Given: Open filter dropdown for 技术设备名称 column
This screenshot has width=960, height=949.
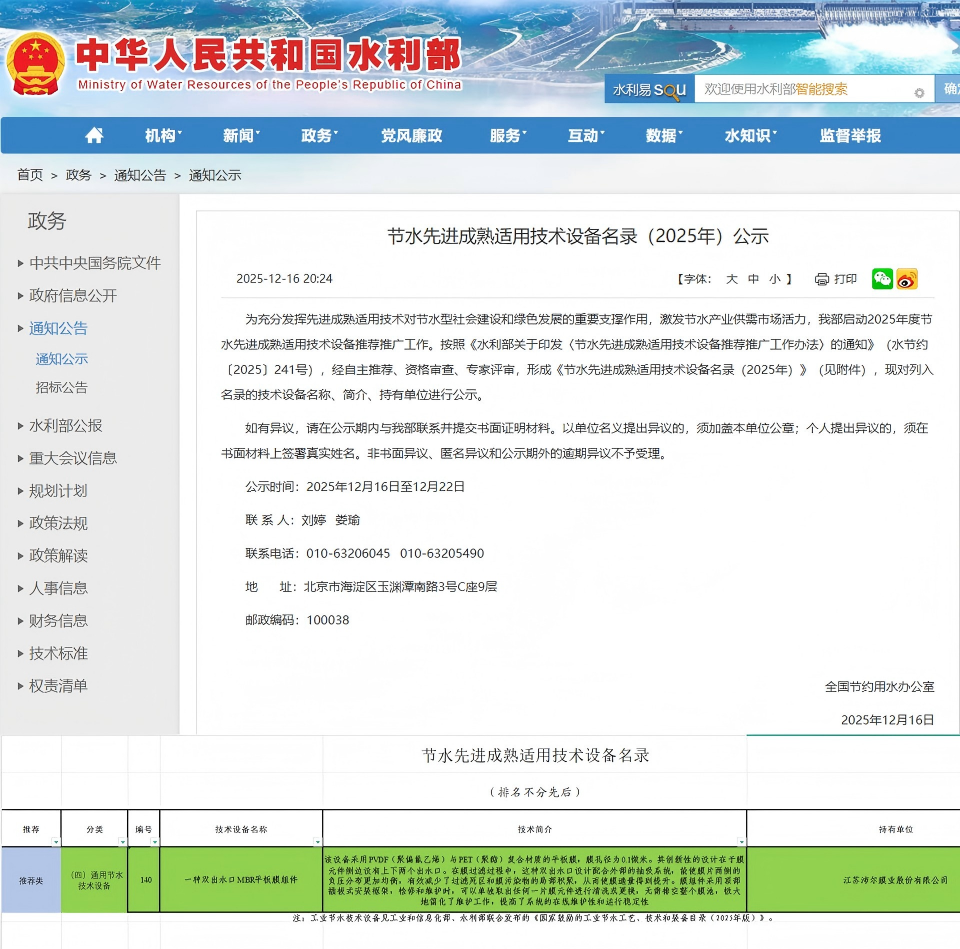Looking at the screenshot, I should 317,842.
